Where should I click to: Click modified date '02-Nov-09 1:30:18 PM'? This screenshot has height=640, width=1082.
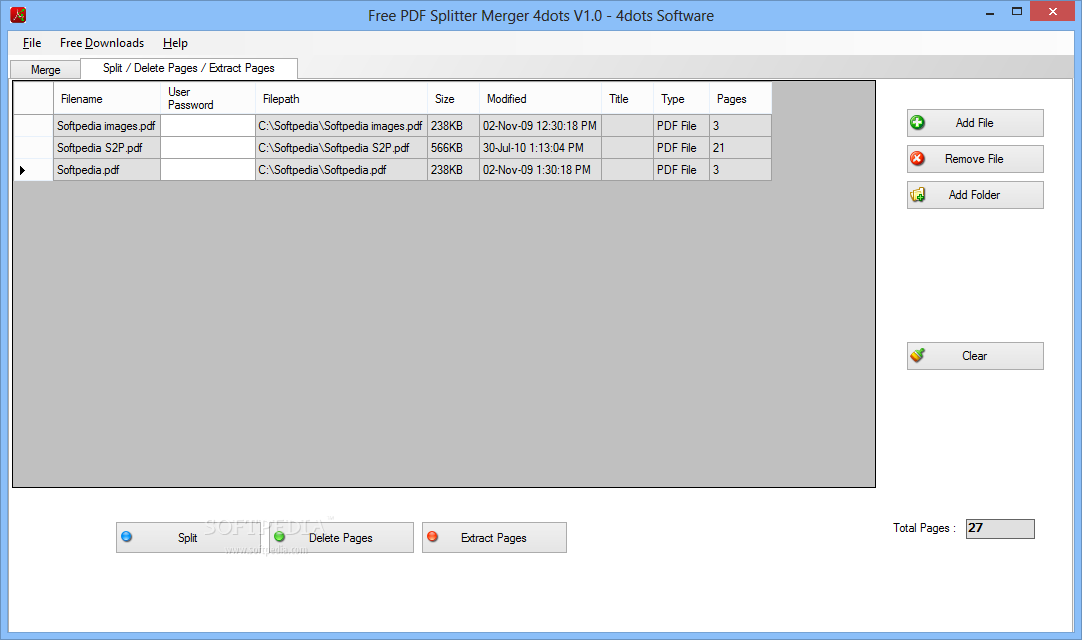click(540, 170)
